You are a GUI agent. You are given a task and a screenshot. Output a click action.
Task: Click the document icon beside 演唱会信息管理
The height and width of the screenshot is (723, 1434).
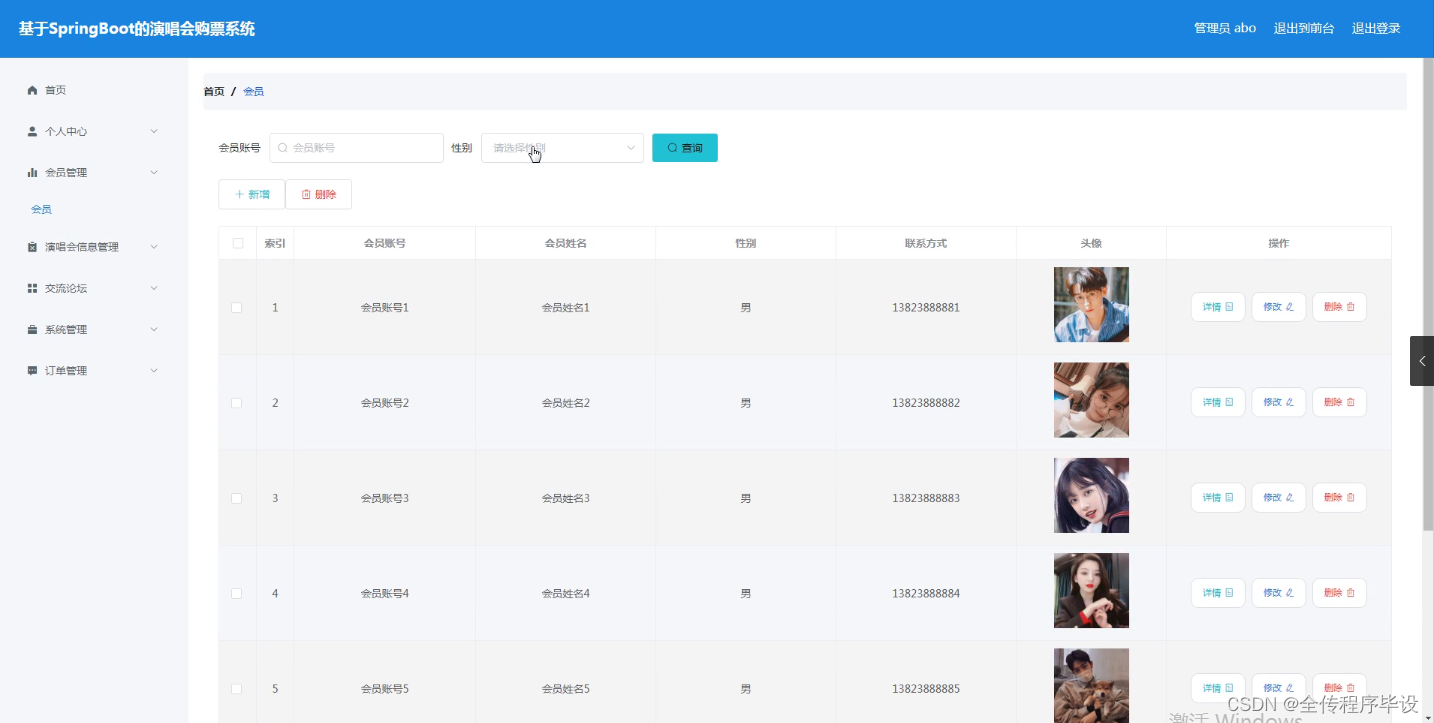(x=31, y=246)
